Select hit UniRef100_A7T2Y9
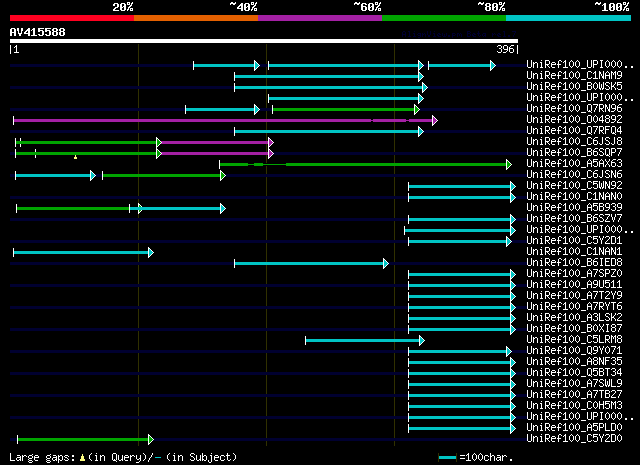This screenshot has height=465, width=640. pos(574,296)
